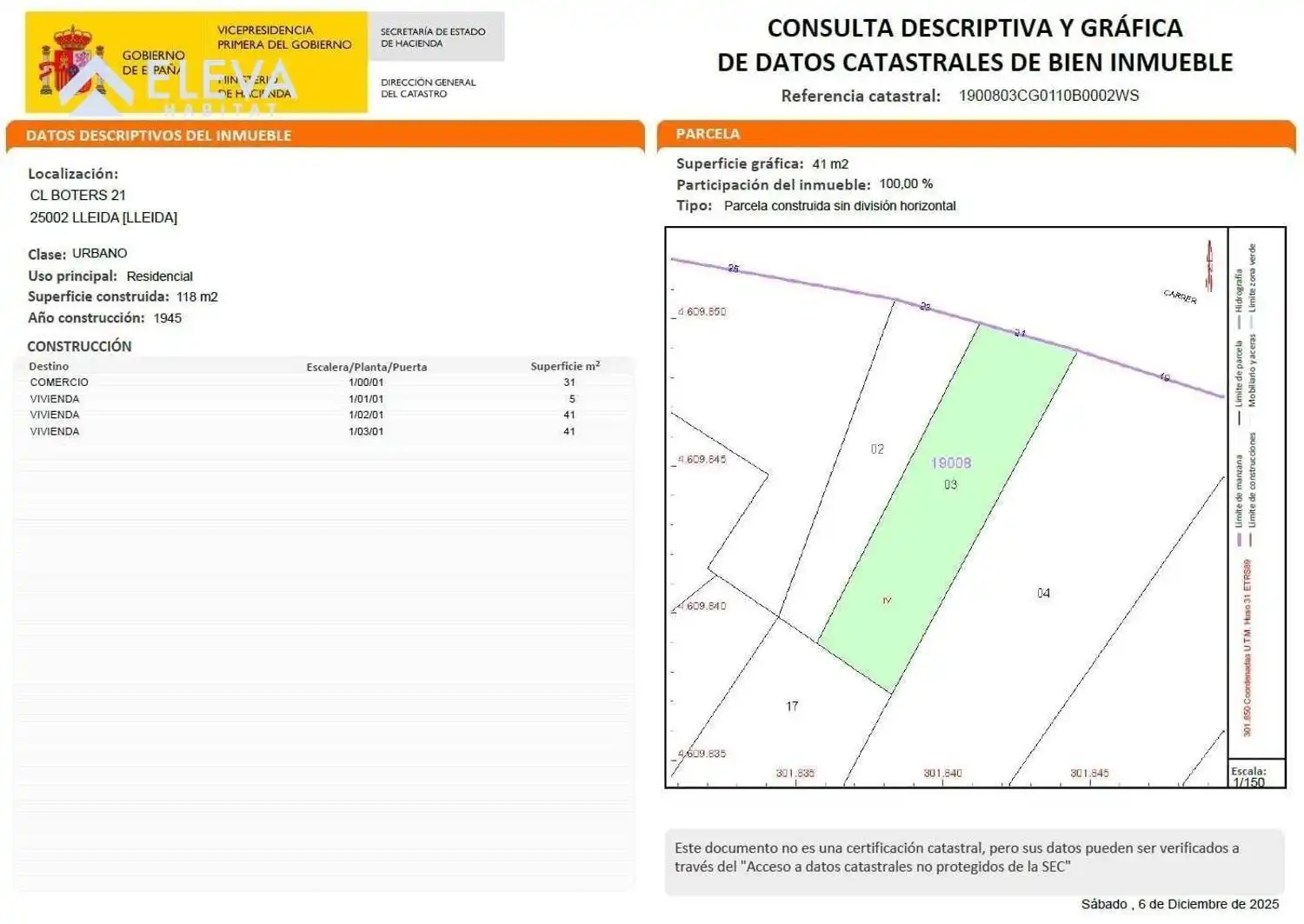Select the "GOBIERNO DE ESPAÑA" text
1304x924 pixels.
[153, 62]
